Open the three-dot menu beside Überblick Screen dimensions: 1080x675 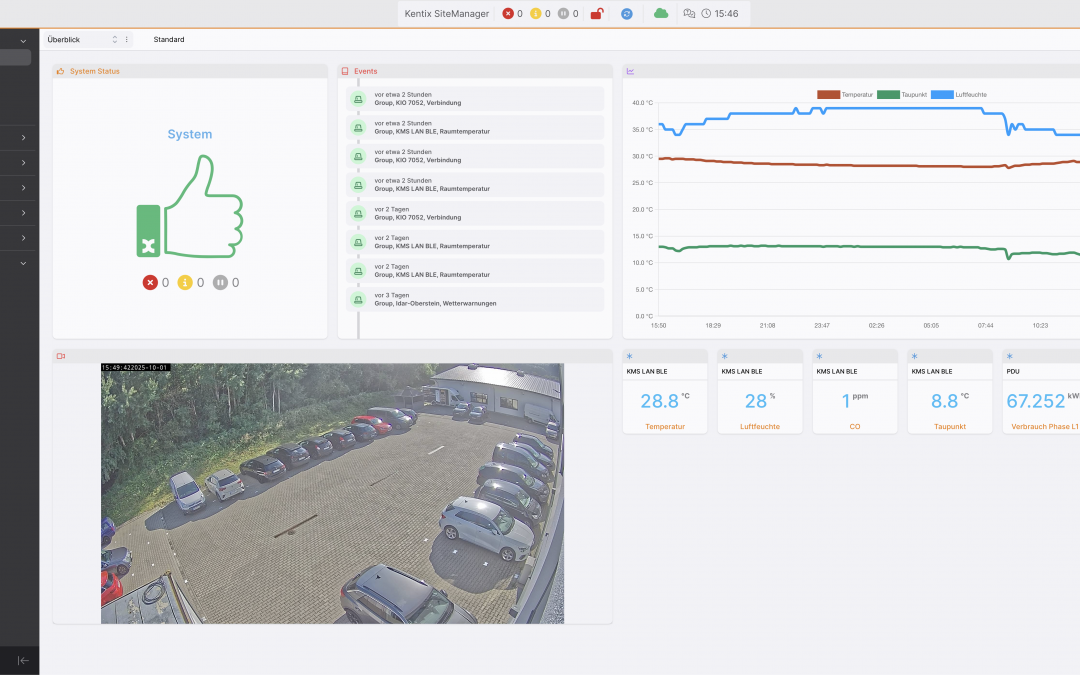pos(126,39)
